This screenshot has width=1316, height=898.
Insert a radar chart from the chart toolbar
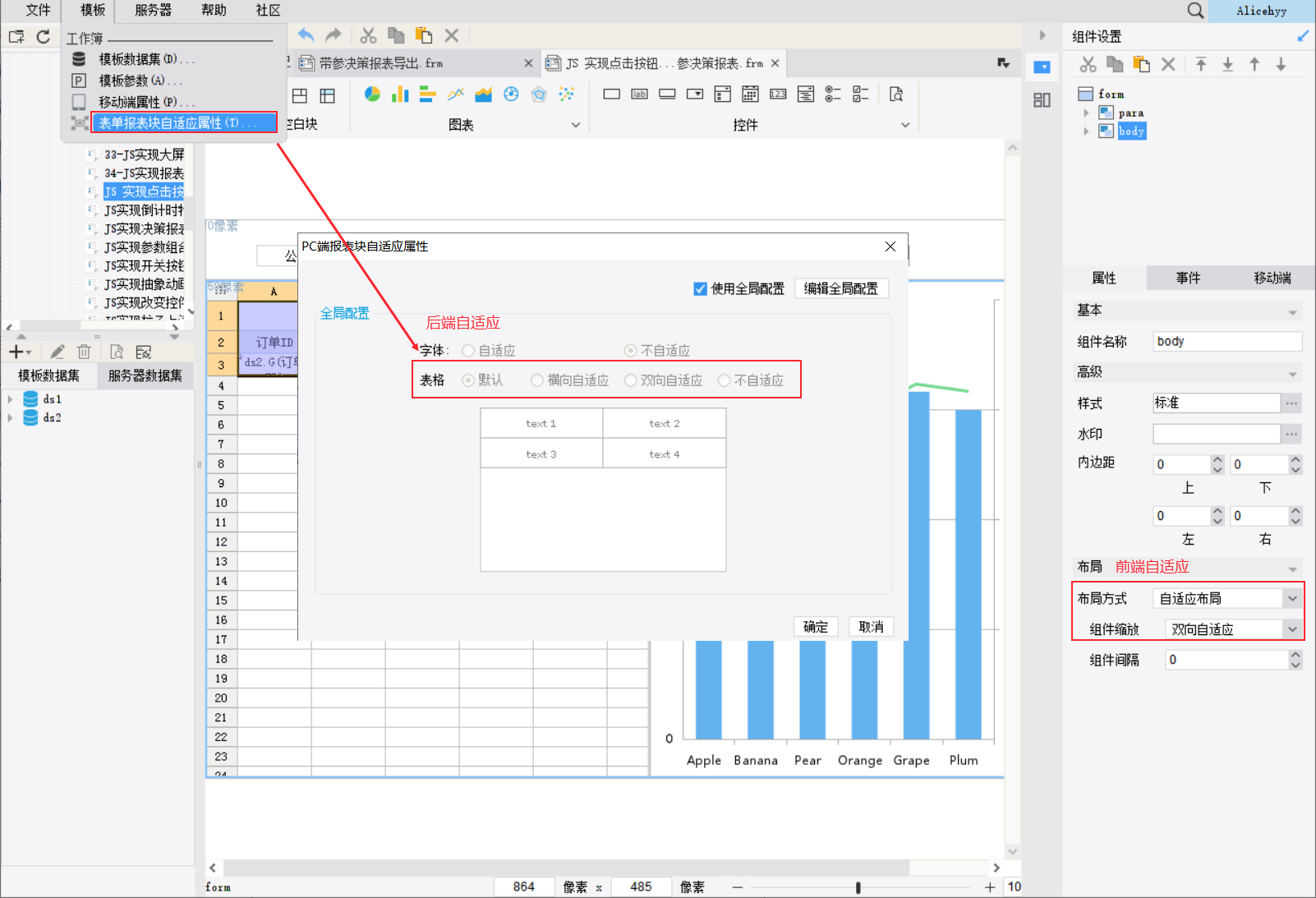(539, 94)
